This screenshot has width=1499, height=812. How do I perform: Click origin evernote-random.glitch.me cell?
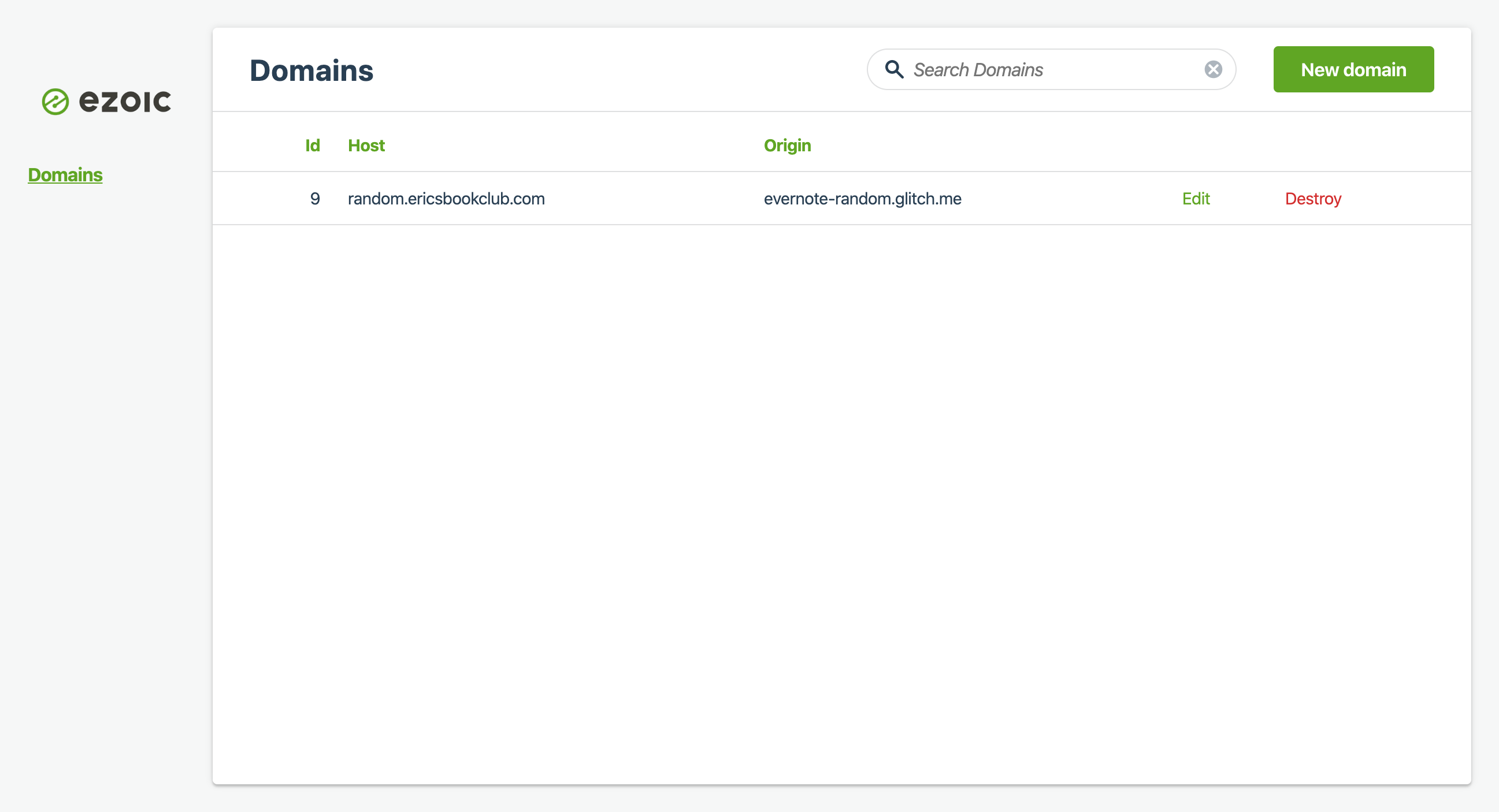[x=862, y=199]
